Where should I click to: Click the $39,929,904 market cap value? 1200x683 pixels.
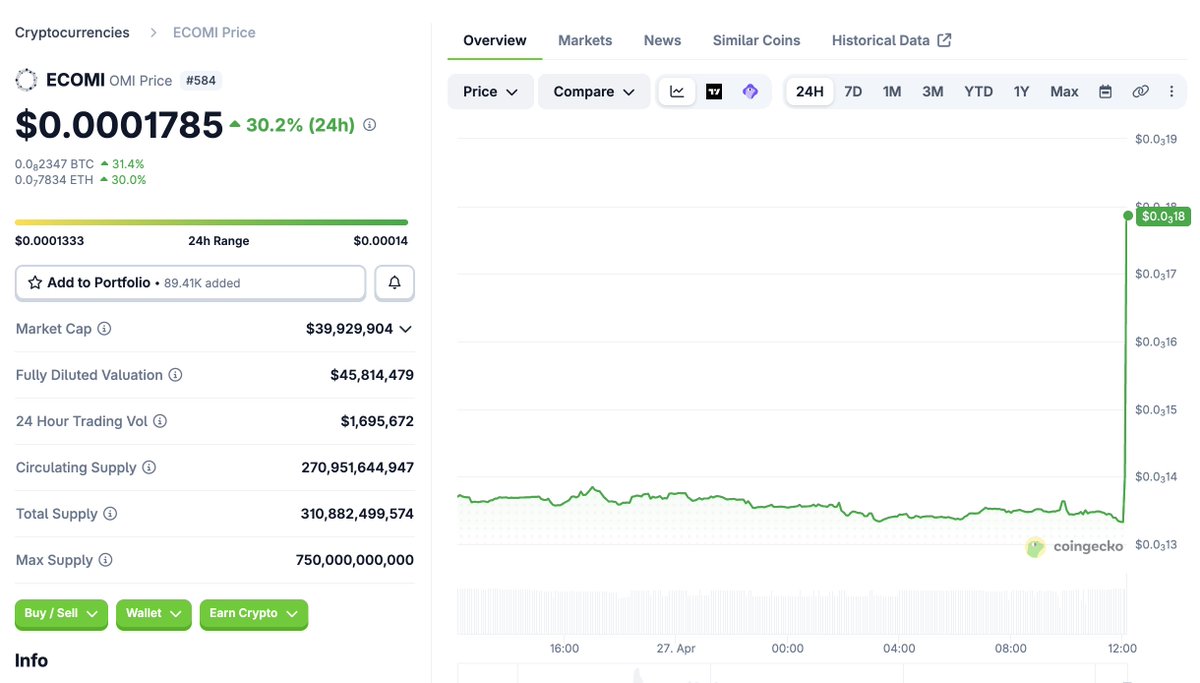coord(350,328)
